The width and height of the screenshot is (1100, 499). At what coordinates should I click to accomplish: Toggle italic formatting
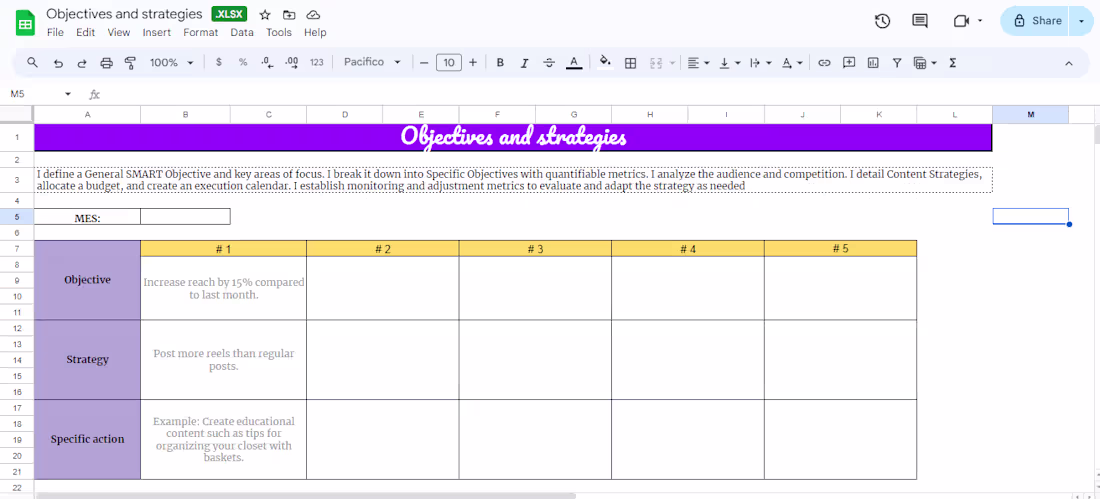point(524,62)
